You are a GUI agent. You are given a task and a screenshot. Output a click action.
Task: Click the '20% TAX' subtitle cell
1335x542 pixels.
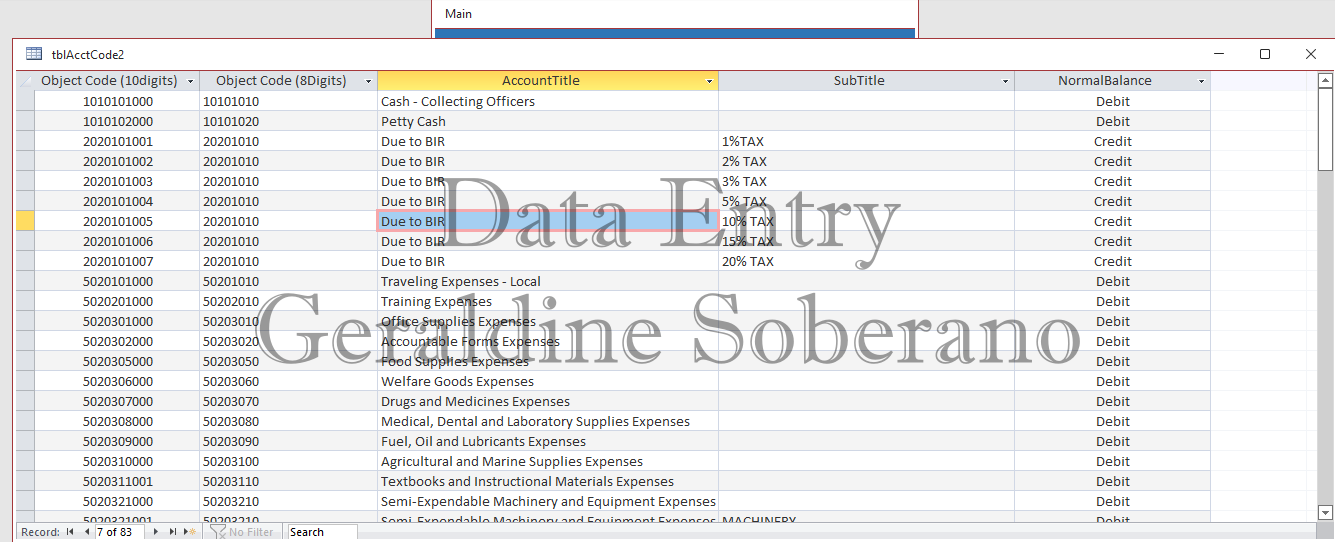click(x=866, y=261)
